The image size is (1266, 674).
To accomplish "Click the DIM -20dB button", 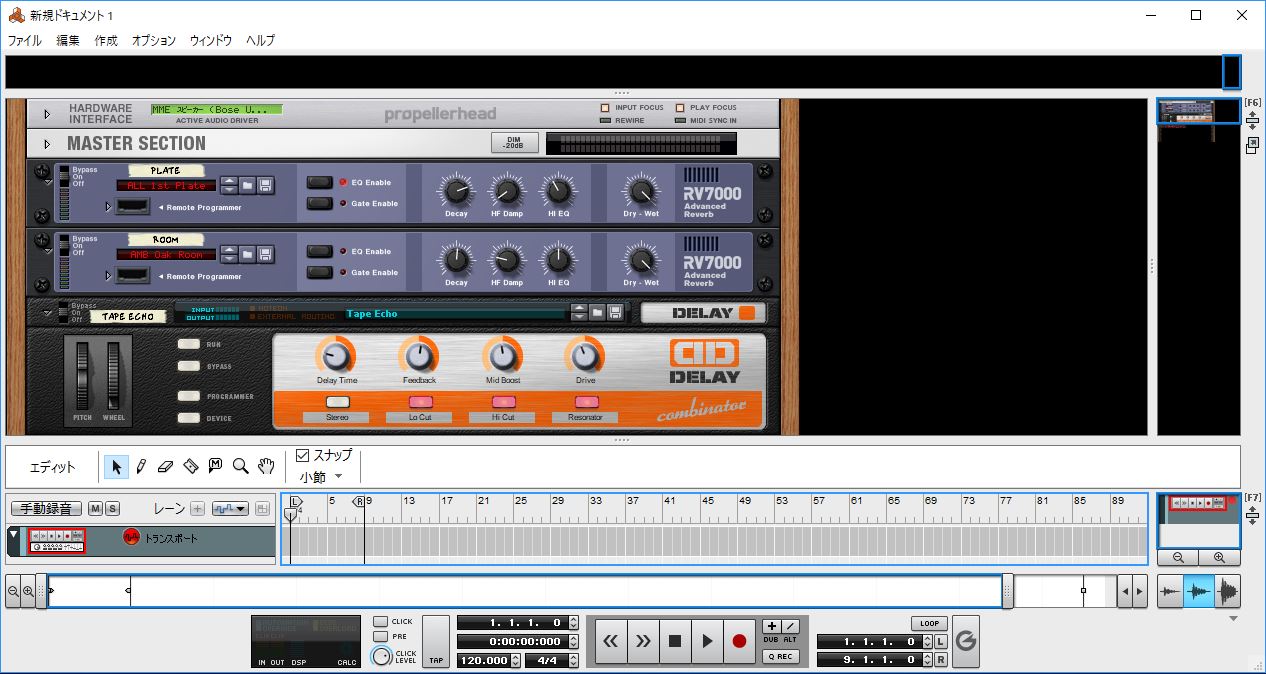I will pos(515,143).
